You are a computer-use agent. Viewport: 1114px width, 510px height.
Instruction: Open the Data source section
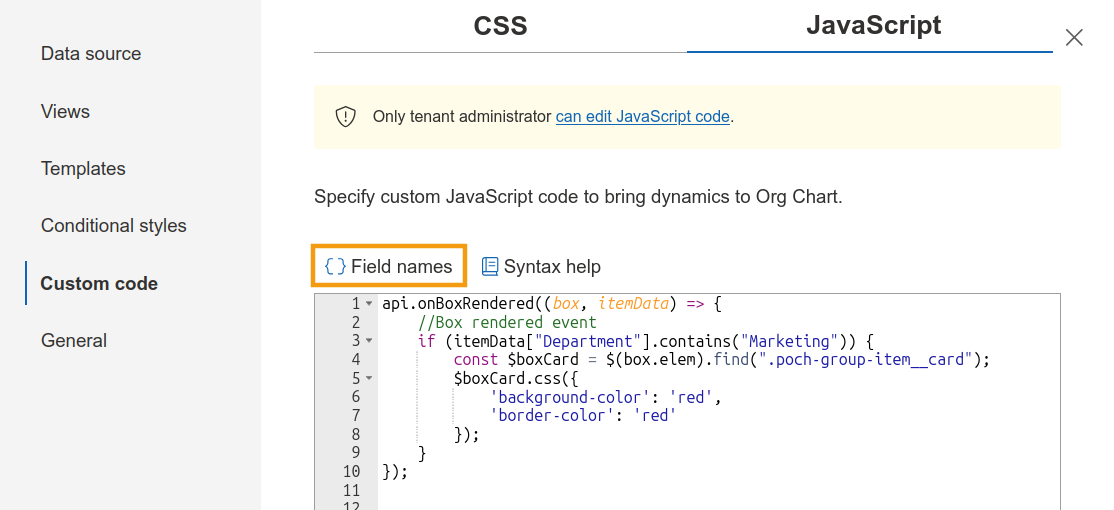(91, 54)
